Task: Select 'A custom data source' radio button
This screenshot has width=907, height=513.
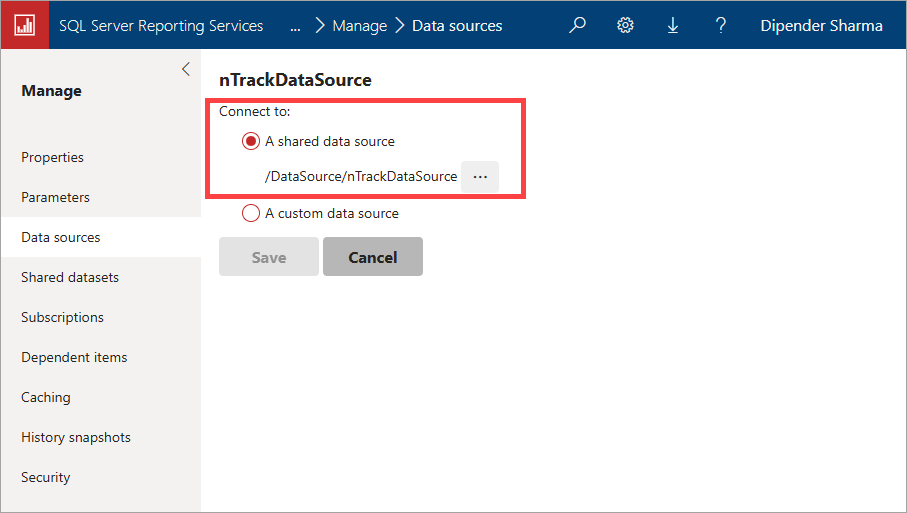Action: [x=250, y=213]
